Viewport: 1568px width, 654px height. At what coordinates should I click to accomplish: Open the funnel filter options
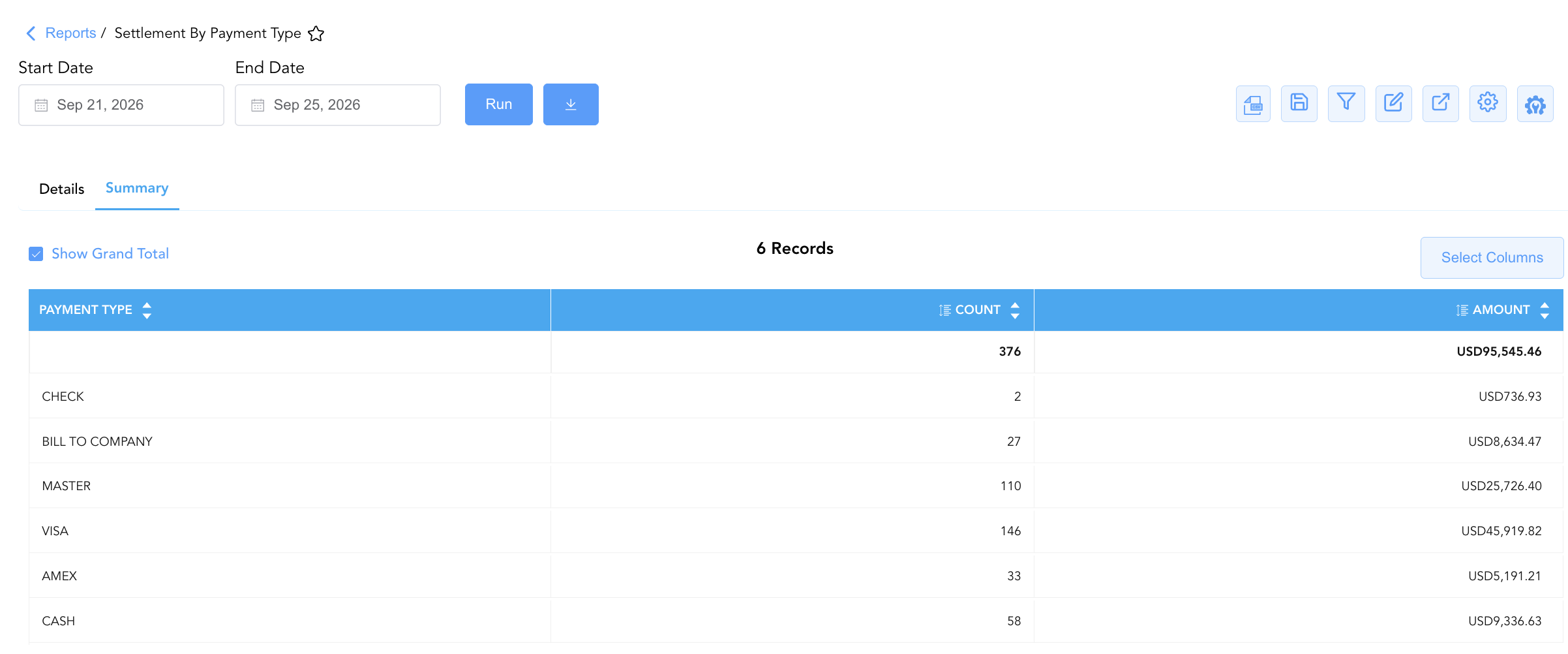(x=1346, y=104)
